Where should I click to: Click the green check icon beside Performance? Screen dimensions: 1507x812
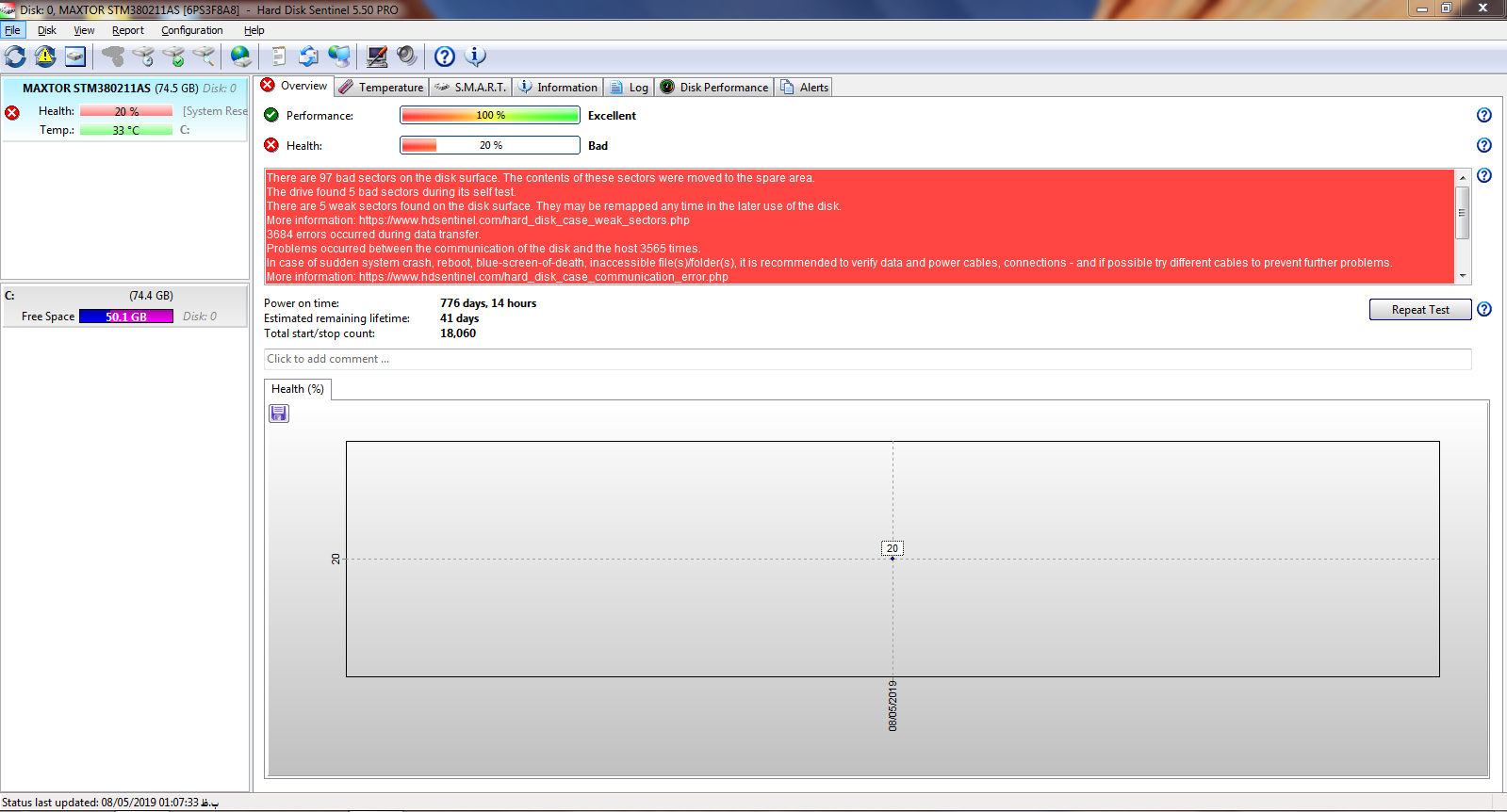click(x=271, y=115)
